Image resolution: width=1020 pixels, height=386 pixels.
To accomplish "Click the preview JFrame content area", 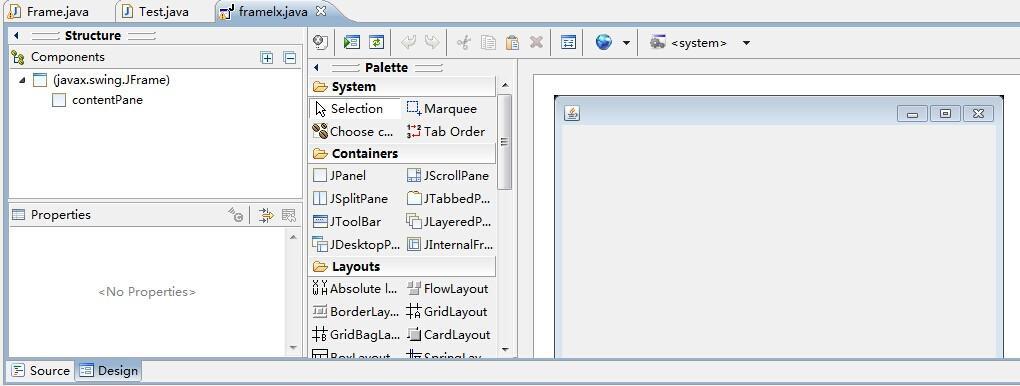I will tap(779, 241).
